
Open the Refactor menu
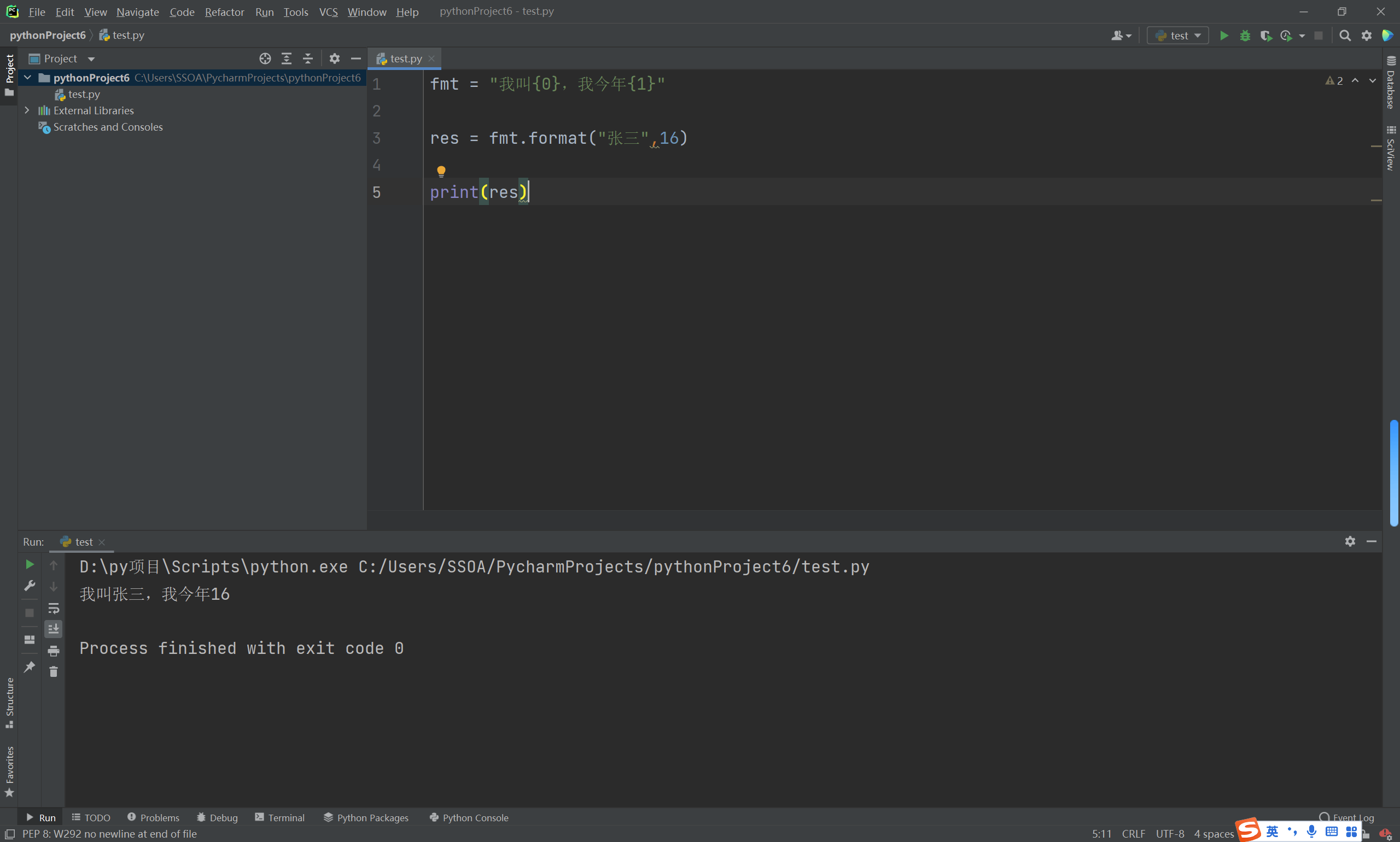224,12
